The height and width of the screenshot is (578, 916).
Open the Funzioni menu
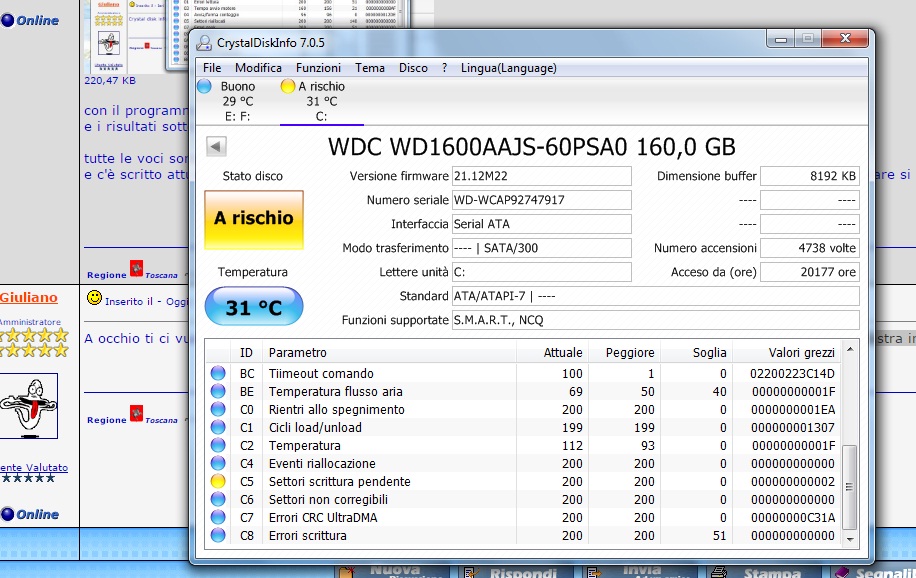pyautogui.click(x=318, y=68)
